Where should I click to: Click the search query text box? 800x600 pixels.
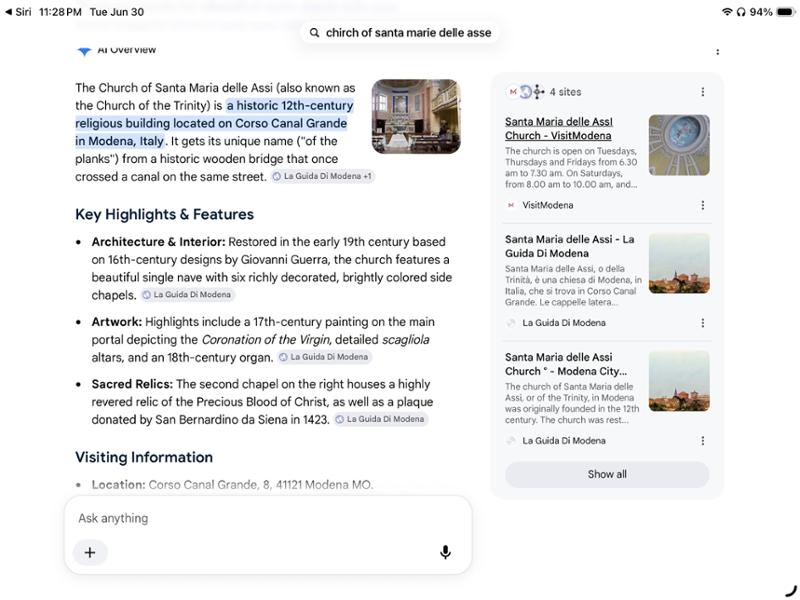click(x=399, y=33)
